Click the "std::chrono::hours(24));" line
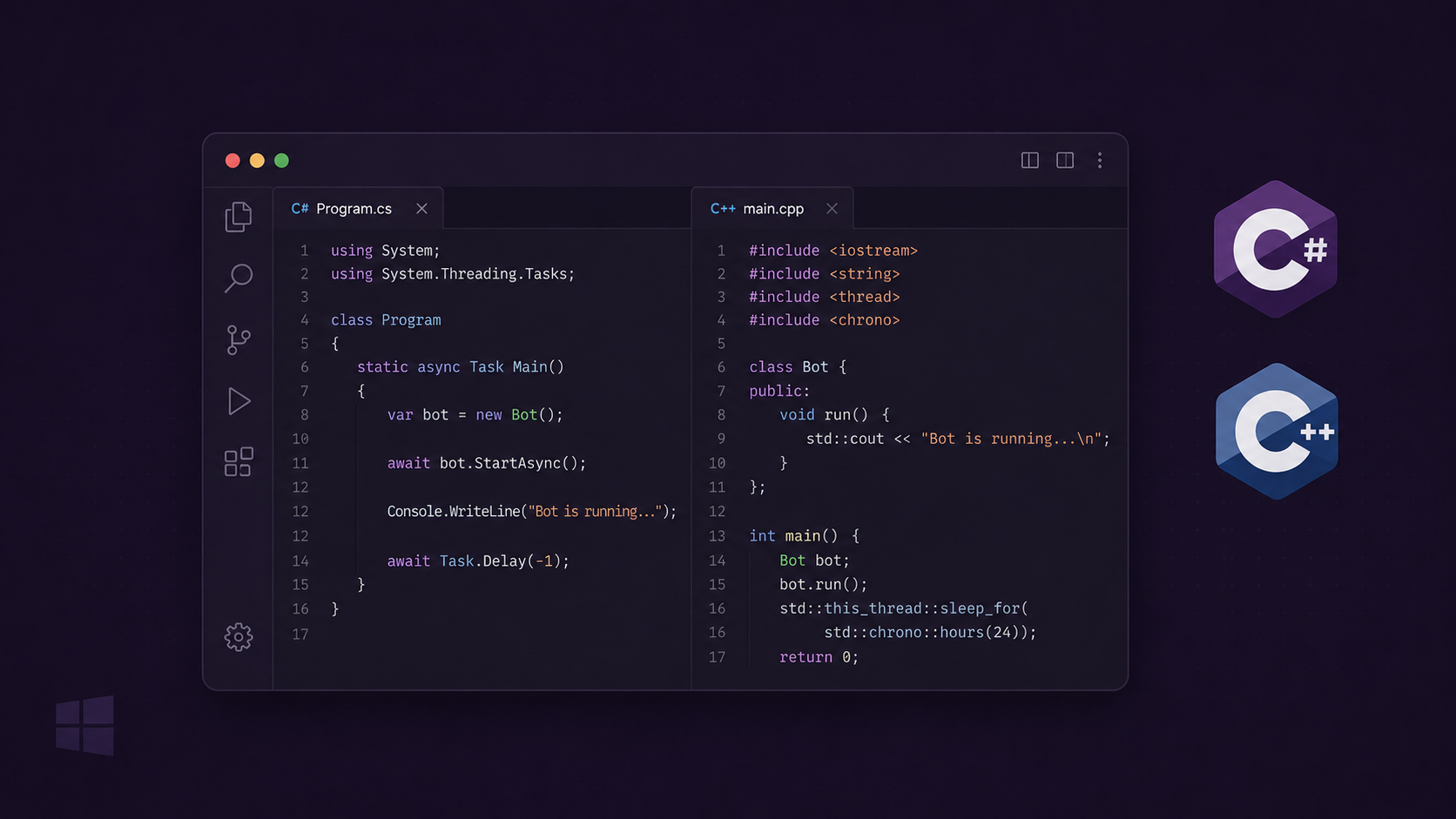The height and width of the screenshot is (819, 1456). coord(930,633)
